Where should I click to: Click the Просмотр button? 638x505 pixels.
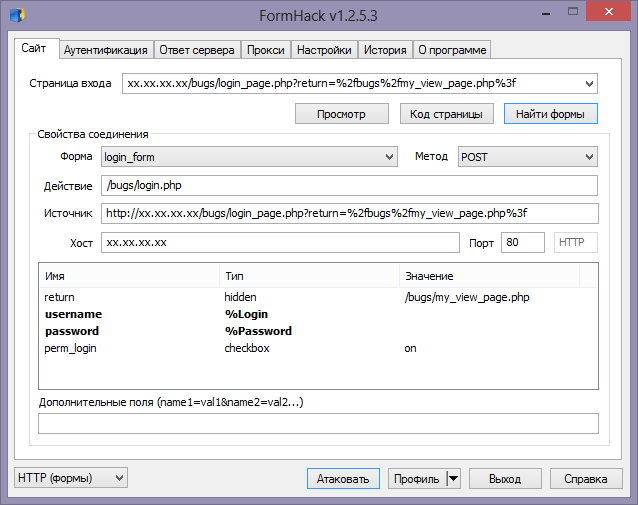pos(341,114)
